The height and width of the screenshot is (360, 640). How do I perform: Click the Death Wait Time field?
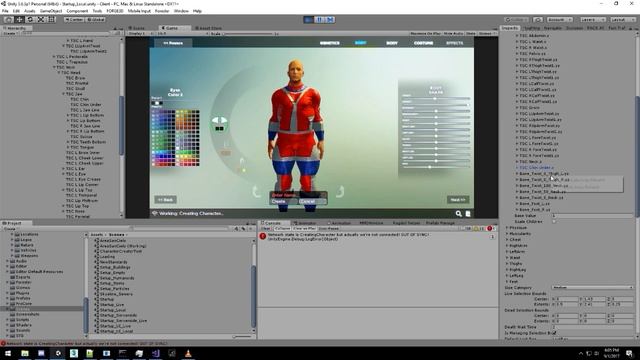[592, 327]
